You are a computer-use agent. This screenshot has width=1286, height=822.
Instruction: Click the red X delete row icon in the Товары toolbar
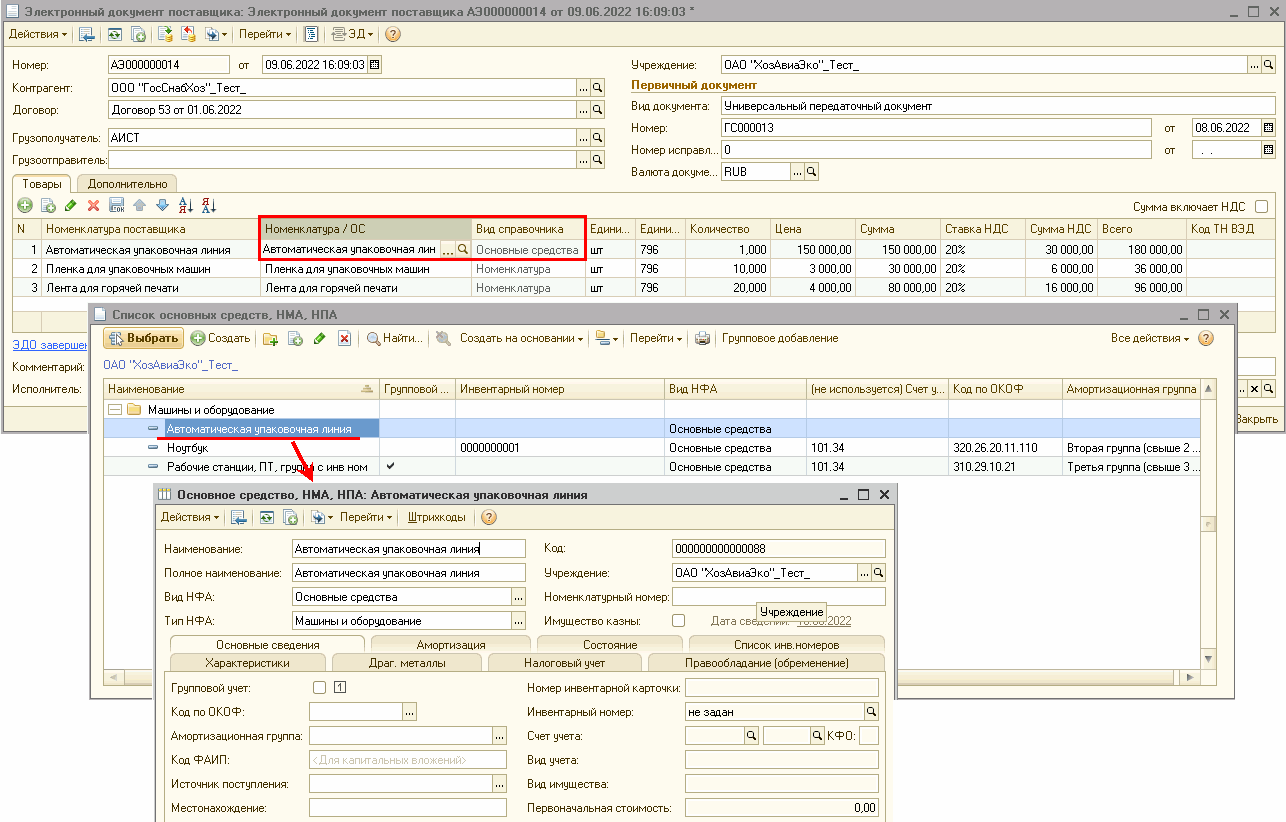(x=94, y=205)
